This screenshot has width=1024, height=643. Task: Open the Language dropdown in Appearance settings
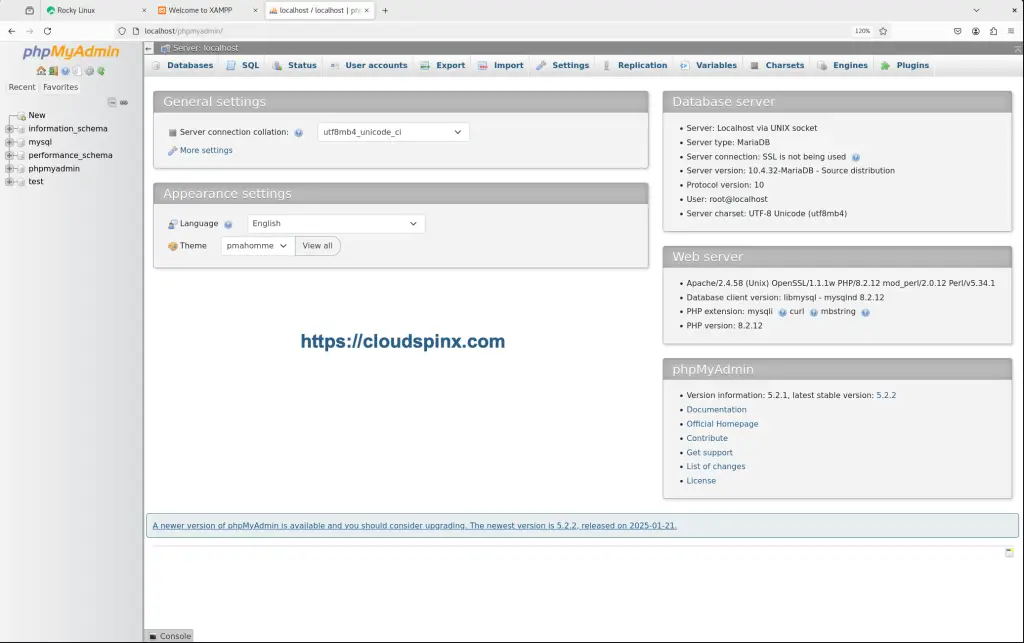click(x=335, y=223)
